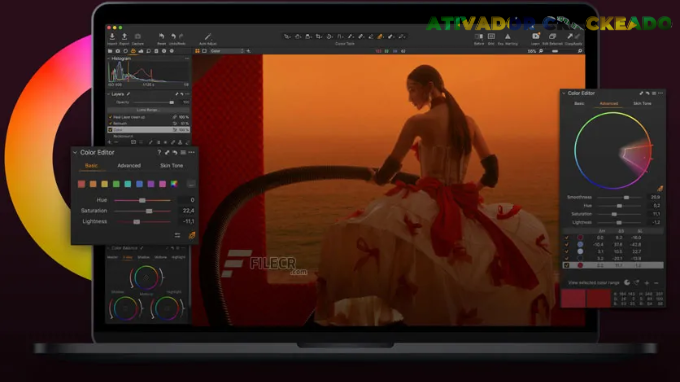Click the more color ranges ellipsis button

191,184
